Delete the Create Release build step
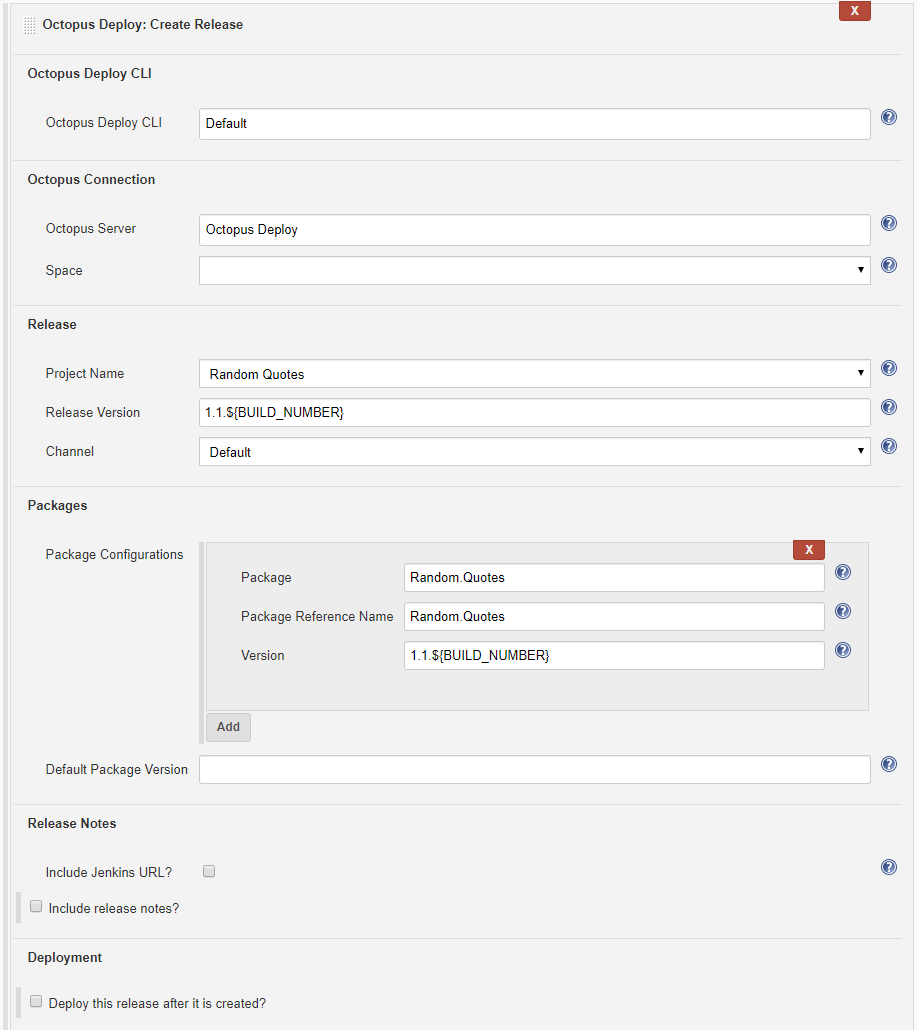The width and height of the screenshot is (917, 1030). click(x=854, y=11)
